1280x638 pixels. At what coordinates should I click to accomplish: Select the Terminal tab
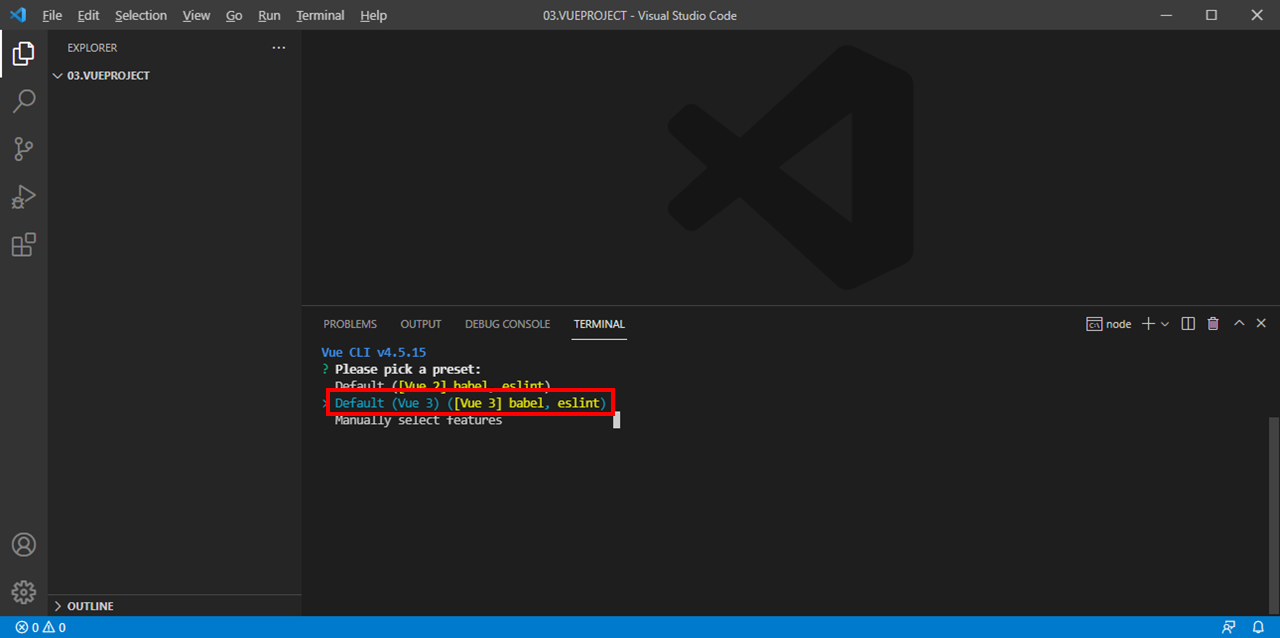point(599,324)
